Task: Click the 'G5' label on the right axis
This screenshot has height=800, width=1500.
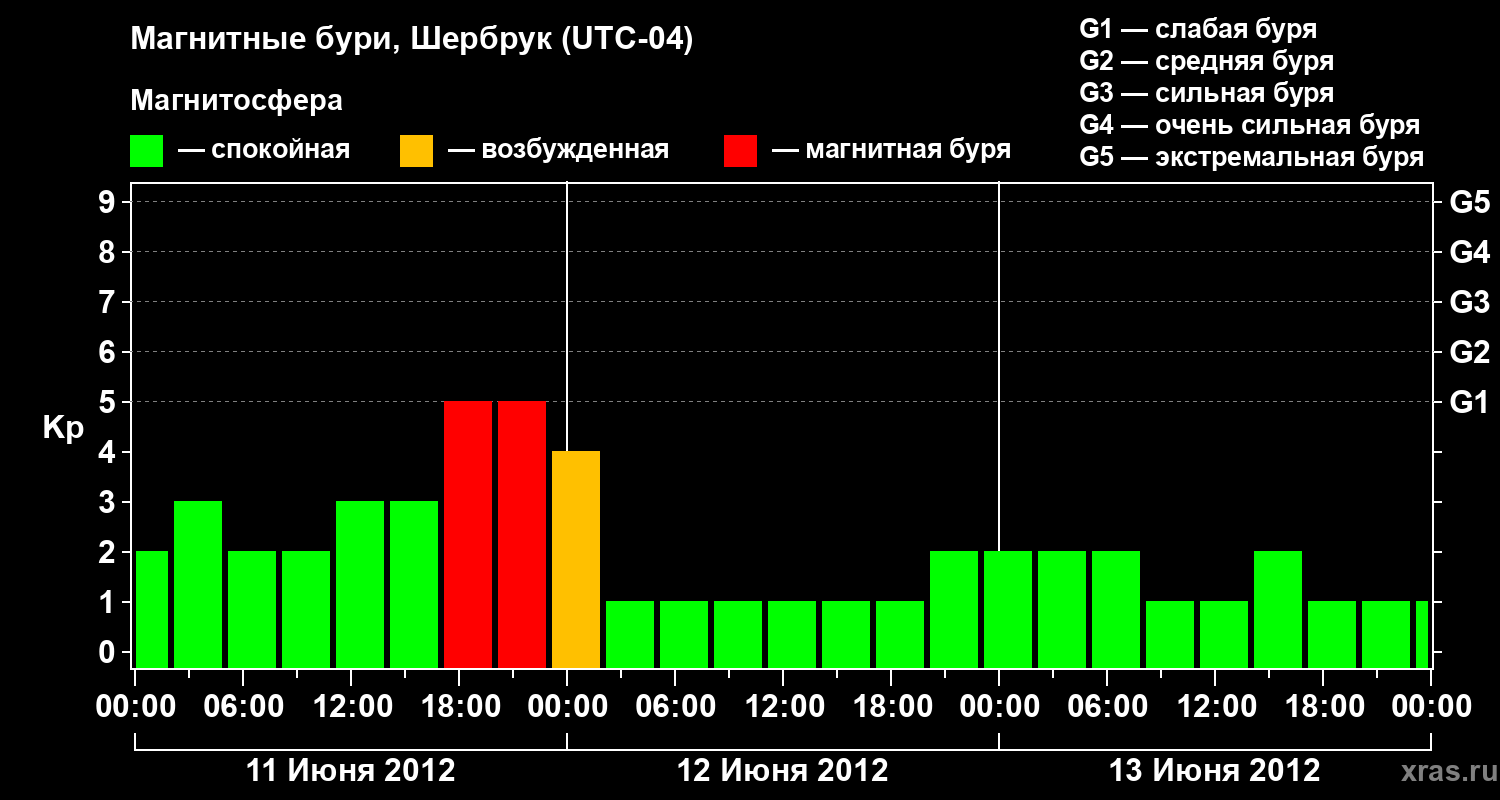Action: tap(1469, 202)
